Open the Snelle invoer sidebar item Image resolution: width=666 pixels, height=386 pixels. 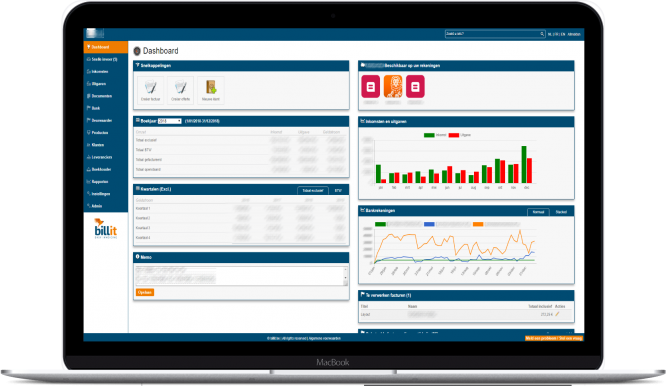(x=105, y=59)
